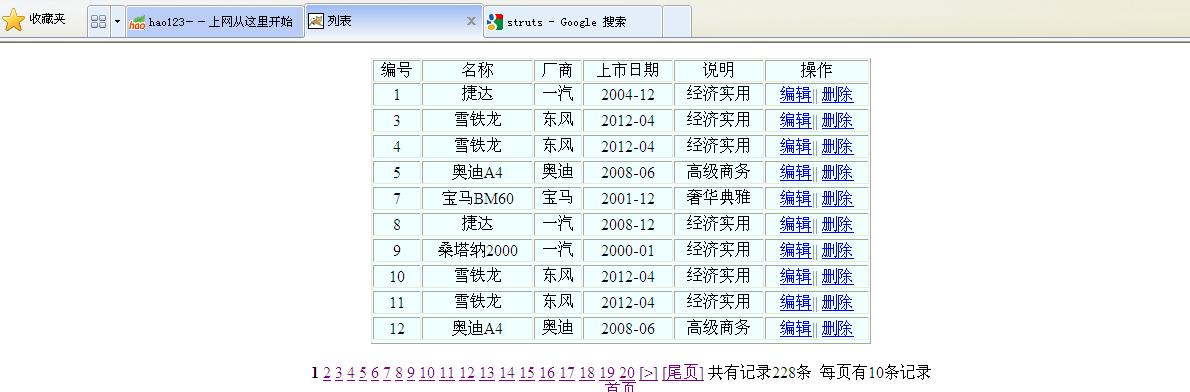1190x392 pixels.
Task: Close the 列表 tab
Action: (x=471, y=21)
